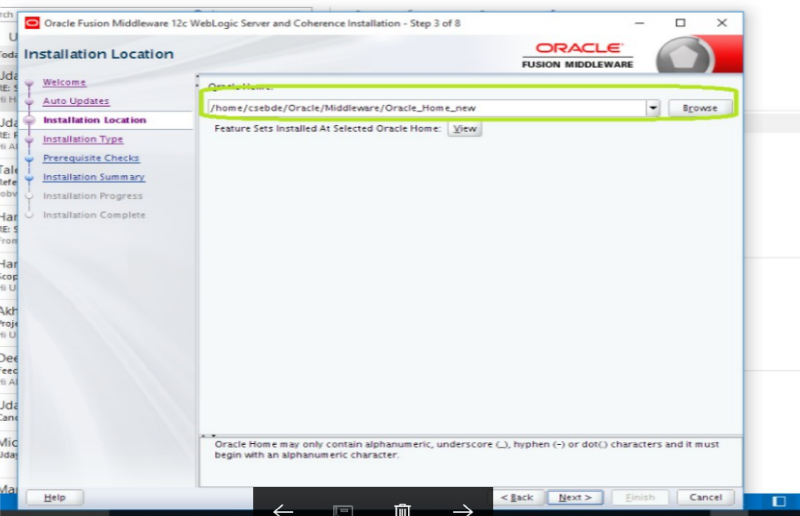Select the Installation Type step
Image resolution: width=800 pixels, height=516 pixels.
click(83, 139)
